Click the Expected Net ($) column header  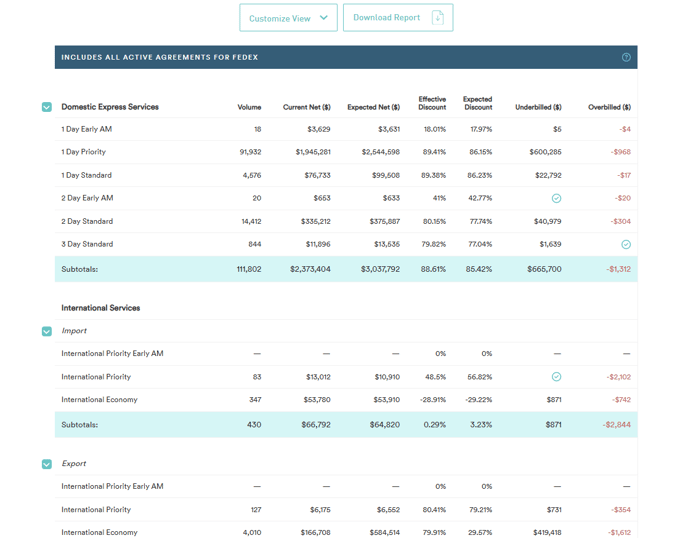(373, 107)
